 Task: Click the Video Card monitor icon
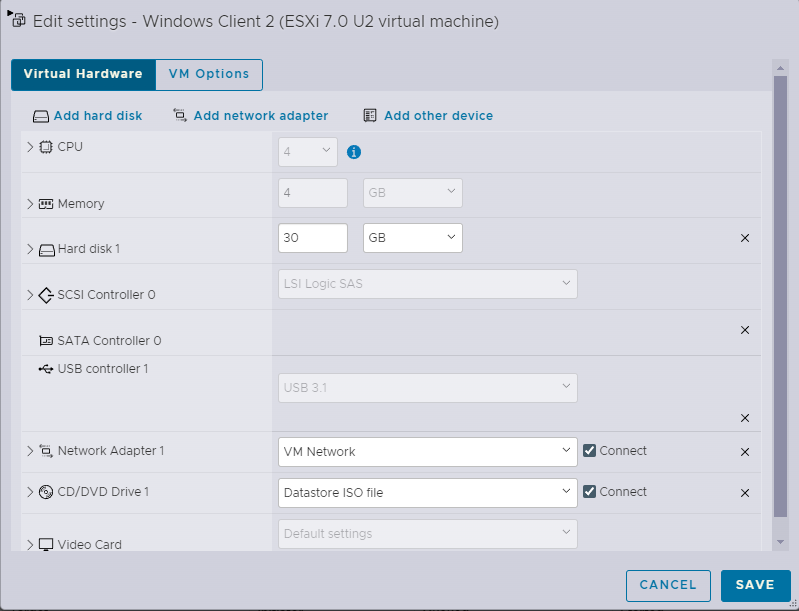coord(46,545)
